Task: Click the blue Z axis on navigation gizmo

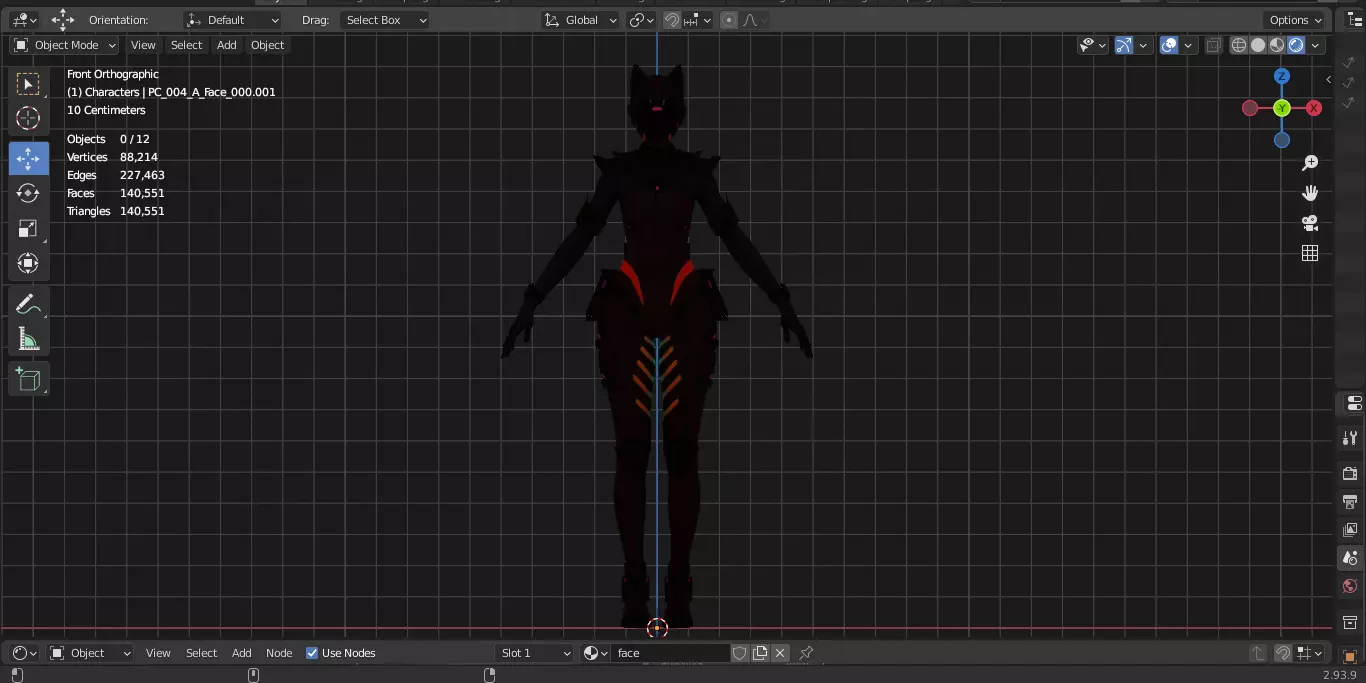Action: click(x=1282, y=76)
